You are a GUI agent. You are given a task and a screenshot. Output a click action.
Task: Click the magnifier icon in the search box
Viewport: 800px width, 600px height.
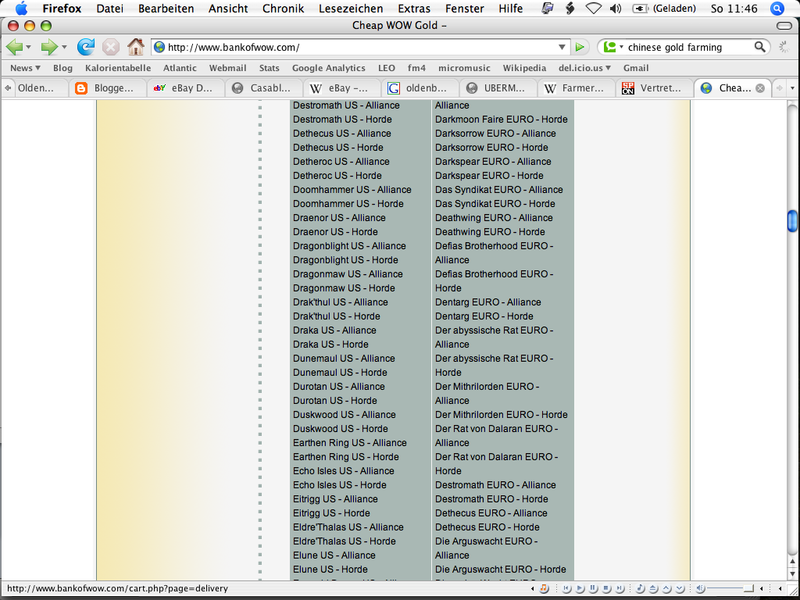coord(760,47)
